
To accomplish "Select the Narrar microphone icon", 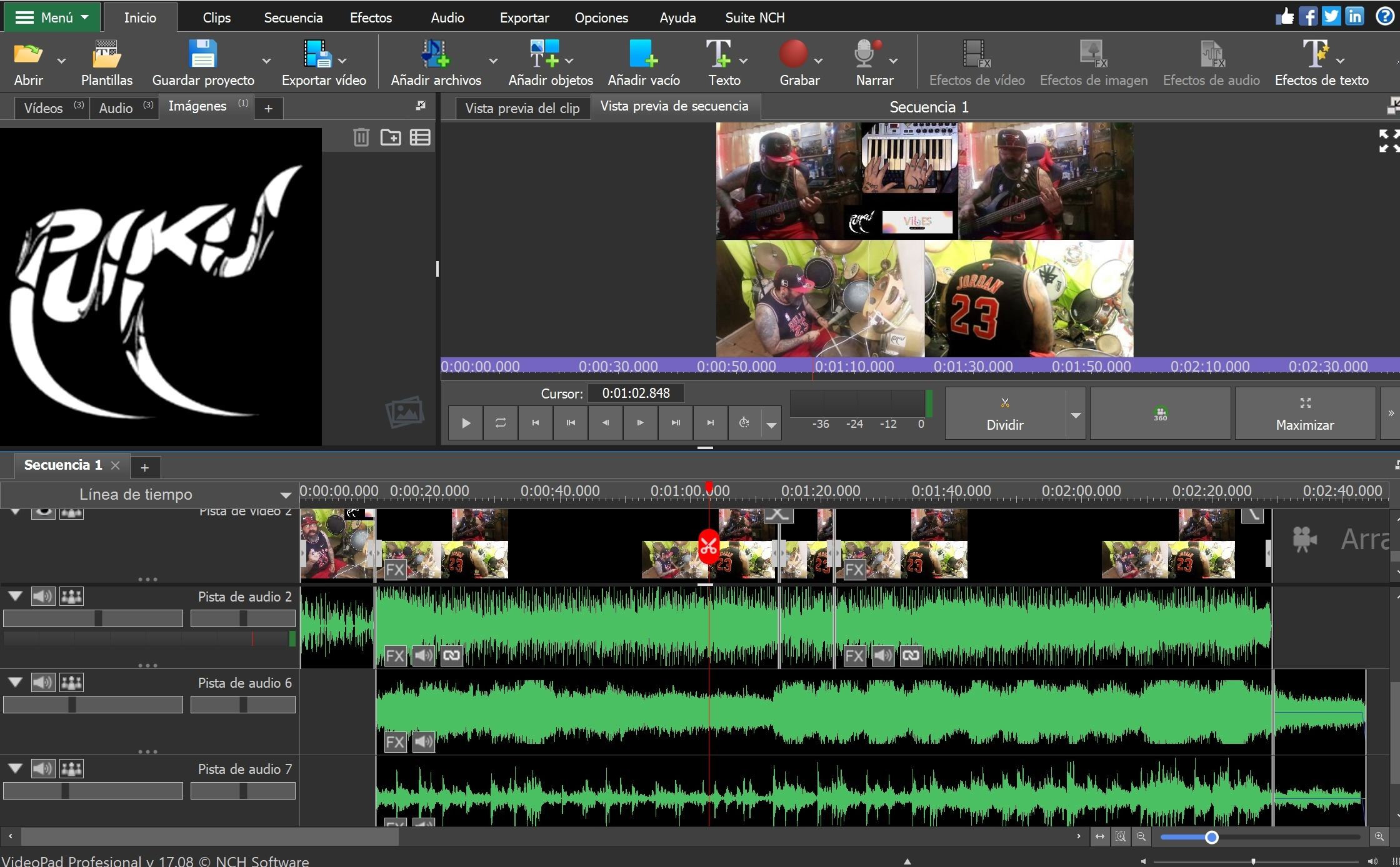I will click(x=866, y=54).
